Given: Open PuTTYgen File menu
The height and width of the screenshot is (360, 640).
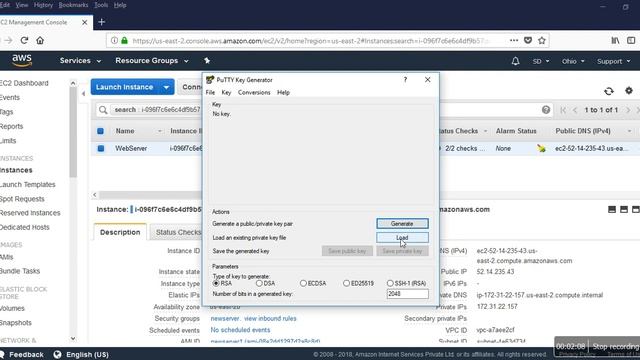Looking at the screenshot, I should click(x=210, y=93).
